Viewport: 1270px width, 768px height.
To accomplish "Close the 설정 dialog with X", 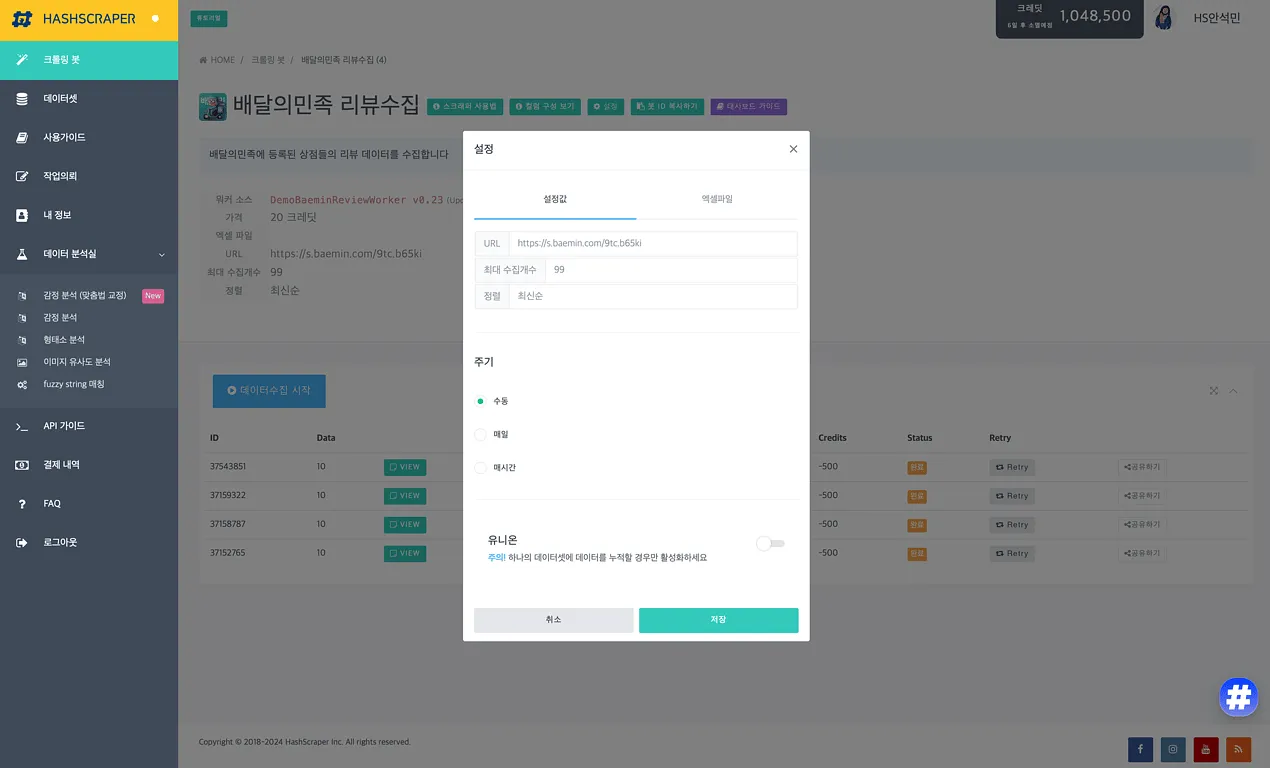I will (793, 149).
